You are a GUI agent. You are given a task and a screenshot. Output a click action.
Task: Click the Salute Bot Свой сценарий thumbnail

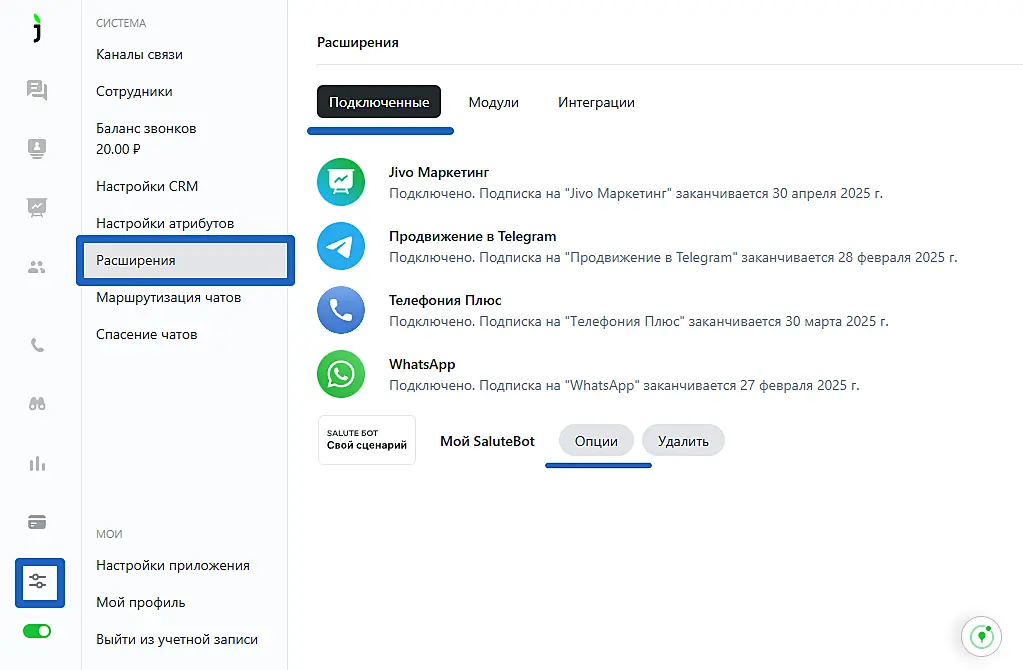(x=366, y=440)
